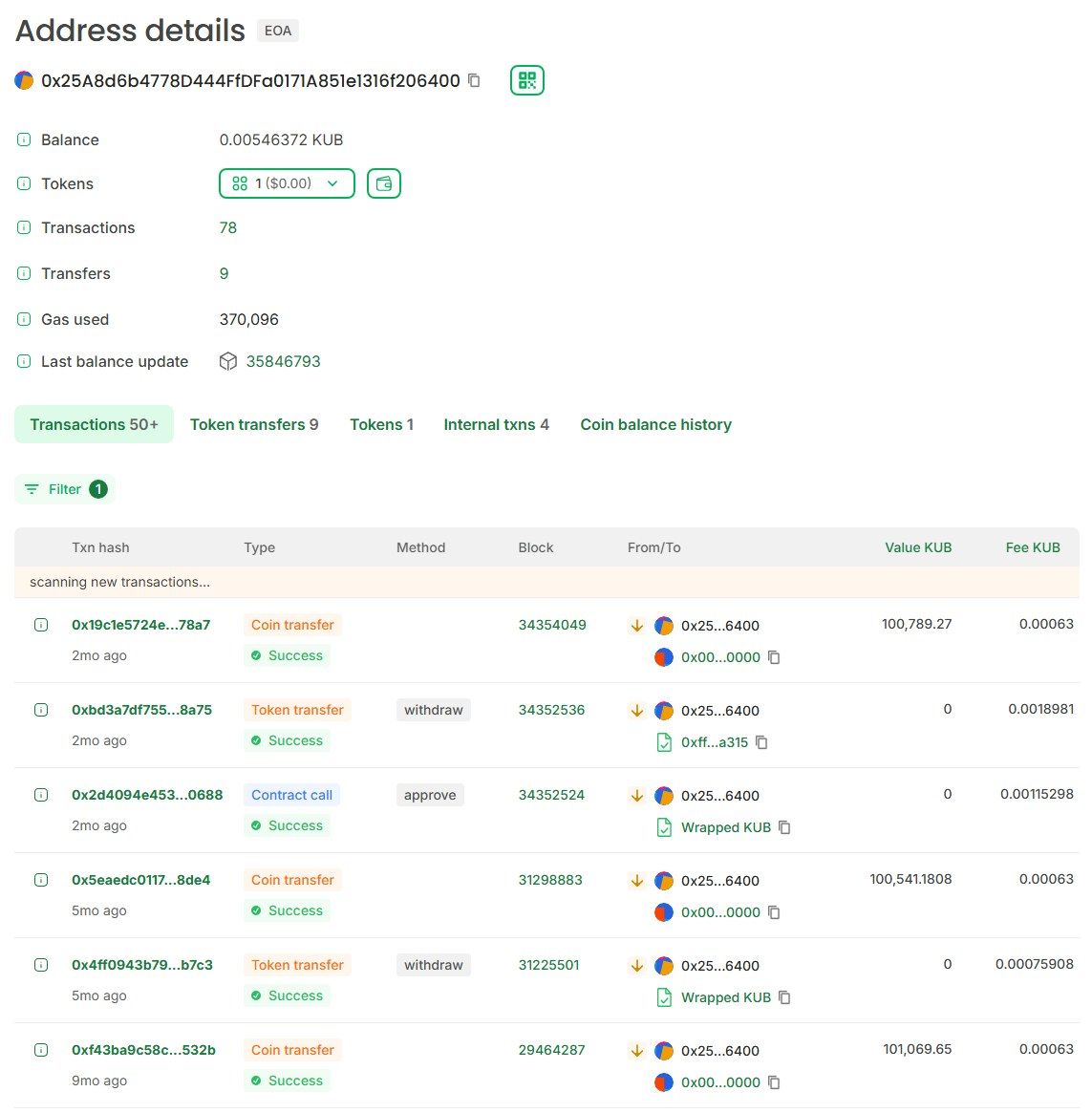
Task: Copy 0x00...0000 address in block 29464287 row
Action: (775, 1082)
